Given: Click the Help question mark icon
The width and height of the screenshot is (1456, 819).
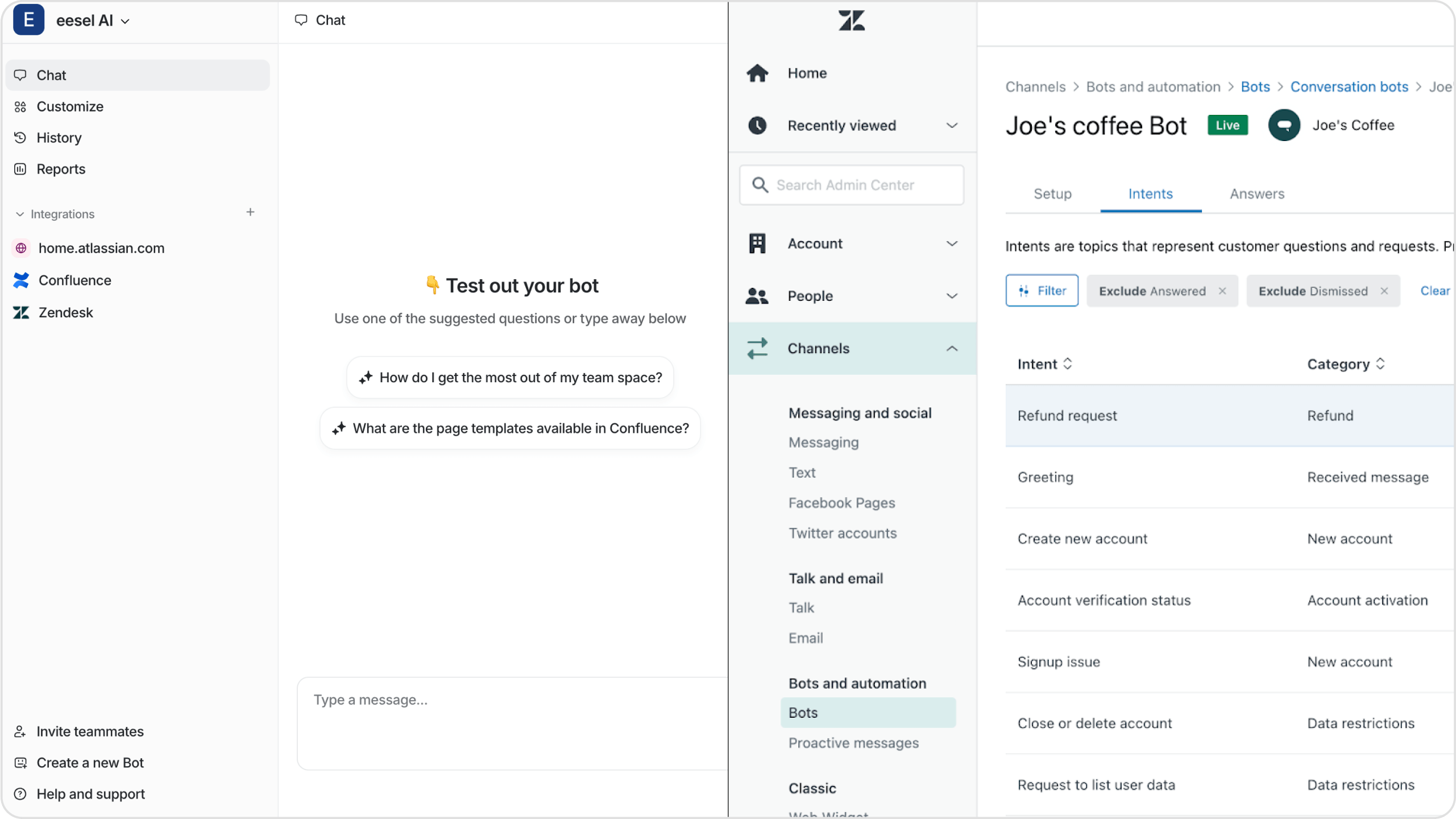Looking at the screenshot, I should (20, 794).
